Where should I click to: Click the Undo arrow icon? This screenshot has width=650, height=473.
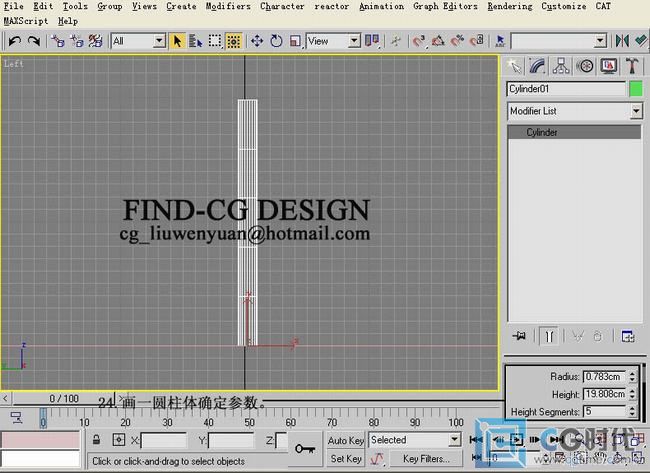coord(15,41)
